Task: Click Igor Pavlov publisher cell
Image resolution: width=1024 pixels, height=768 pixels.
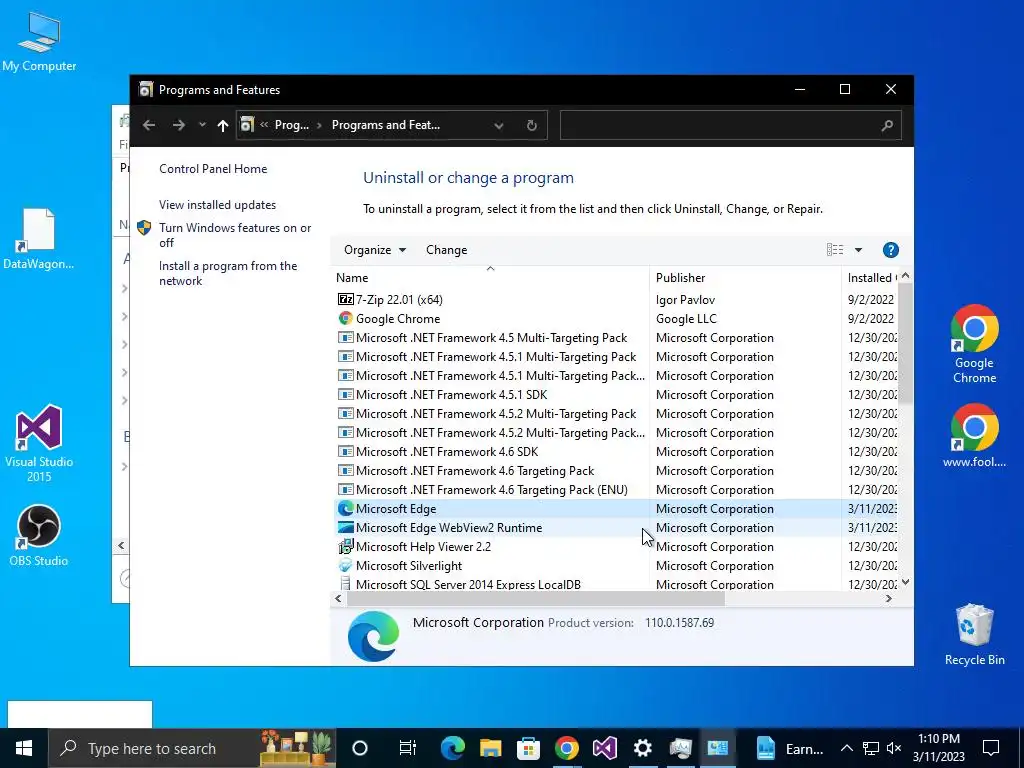Action: pyautogui.click(x=685, y=300)
